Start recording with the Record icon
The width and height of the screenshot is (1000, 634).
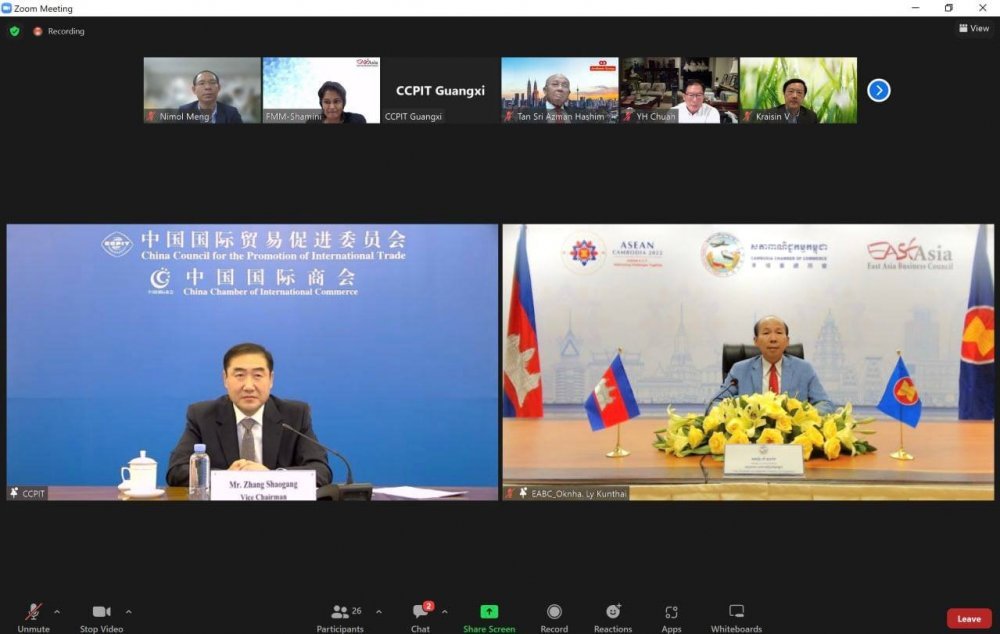click(x=554, y=612)
